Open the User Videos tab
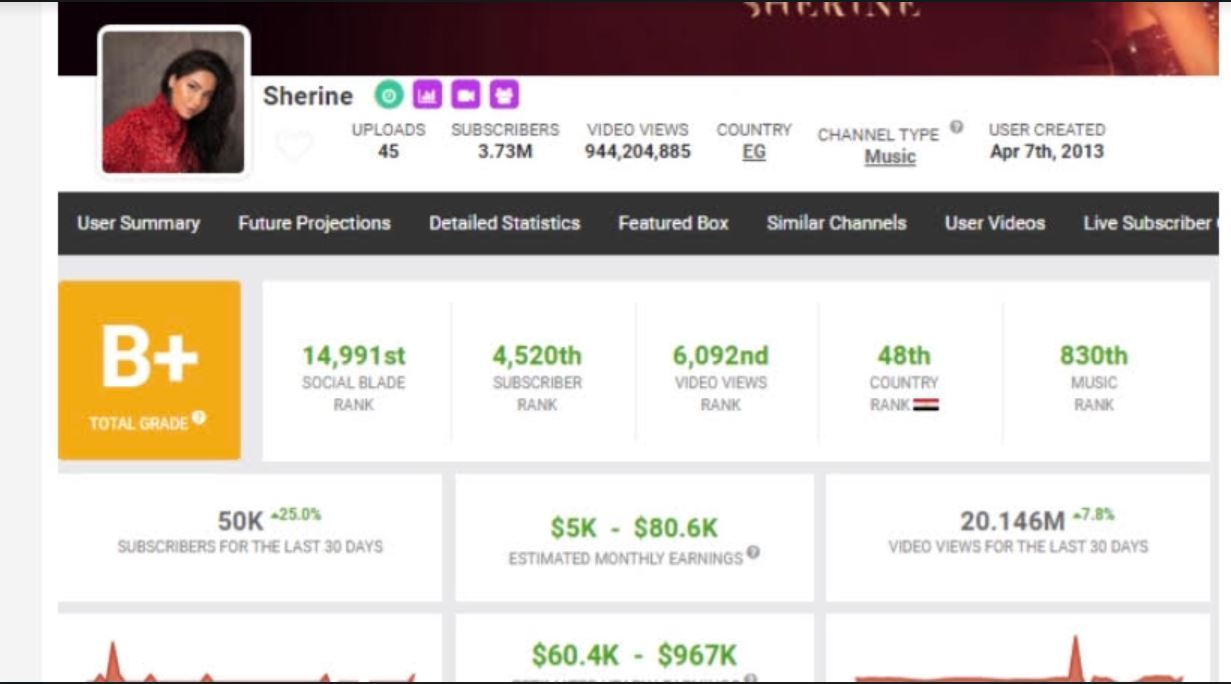This screenshot has height=684, width=1231. 994,223
